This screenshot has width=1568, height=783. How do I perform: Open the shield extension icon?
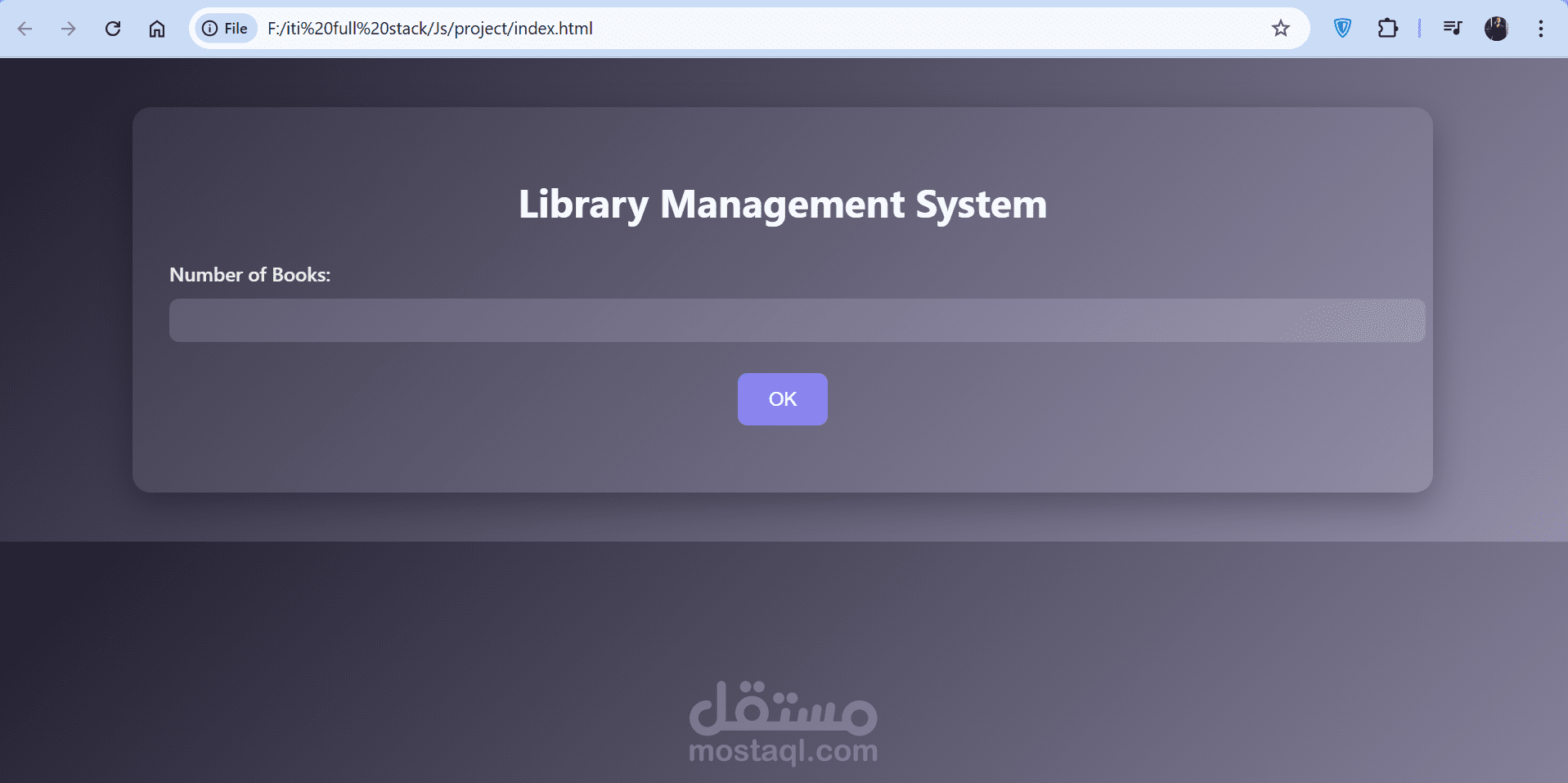1342,29
